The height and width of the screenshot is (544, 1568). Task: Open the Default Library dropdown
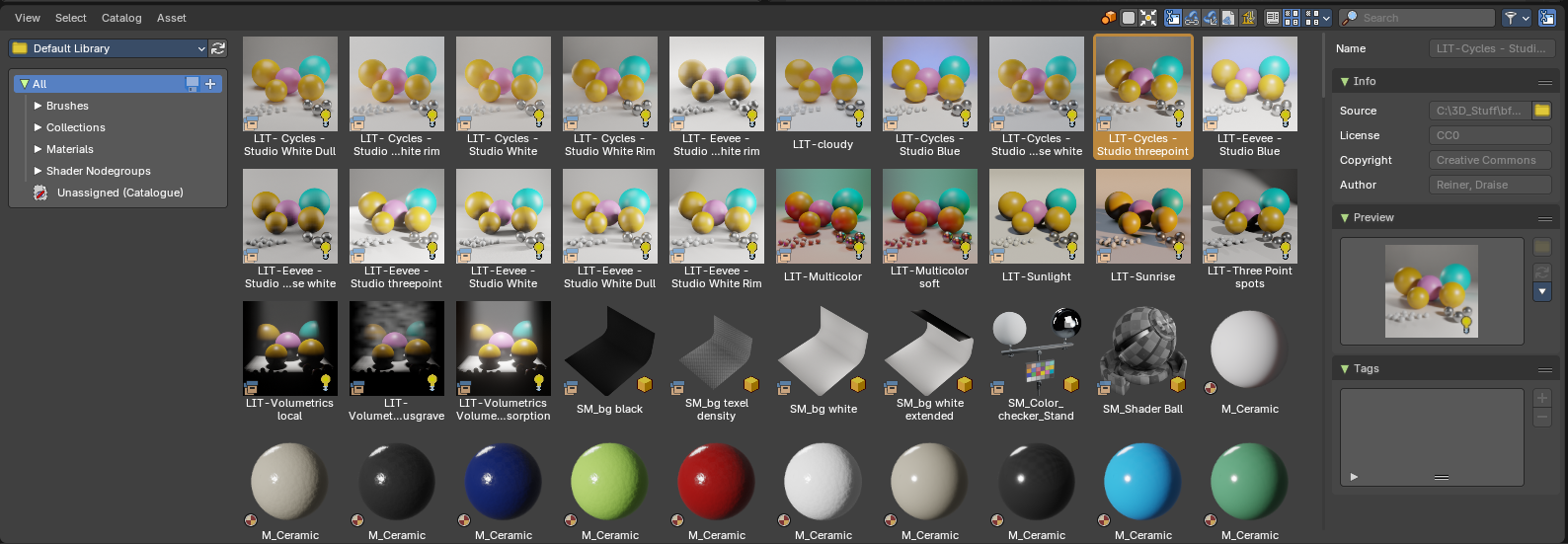point(109,48)
